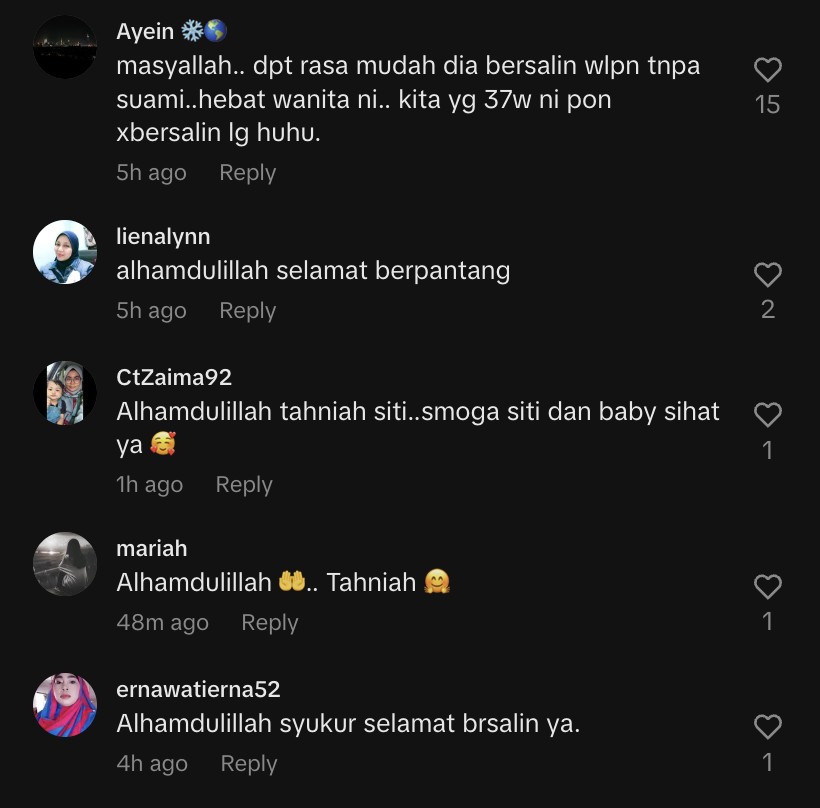Image resolution: width=820 pixels, height=808 pixels.
Task: Open the CtZaima92 username link
Action: 174,378
